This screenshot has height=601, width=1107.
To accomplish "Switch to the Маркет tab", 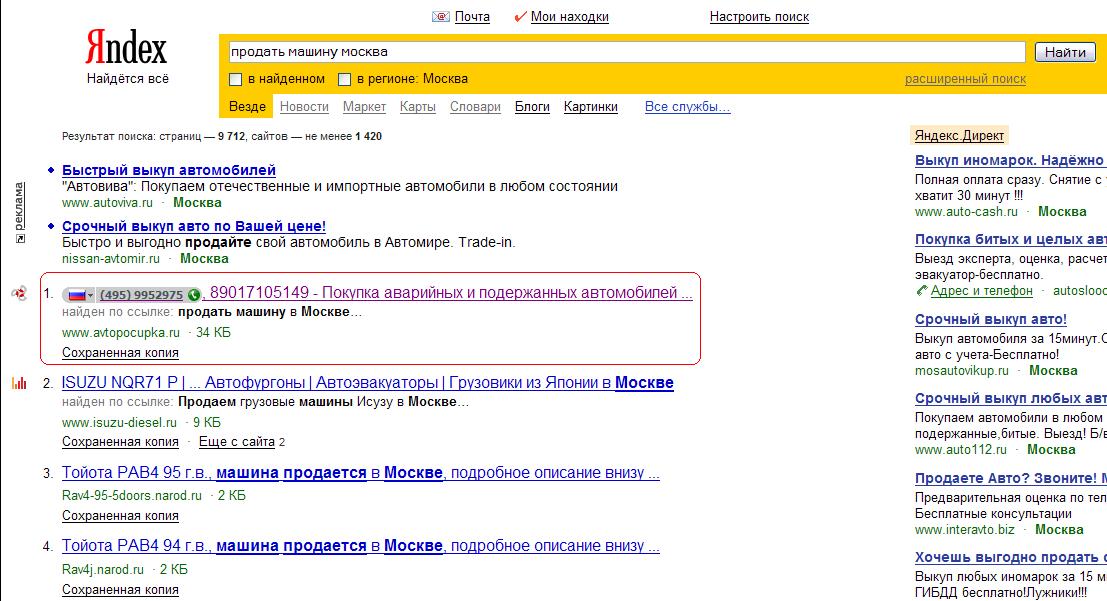I will click(x=364, y=107).
